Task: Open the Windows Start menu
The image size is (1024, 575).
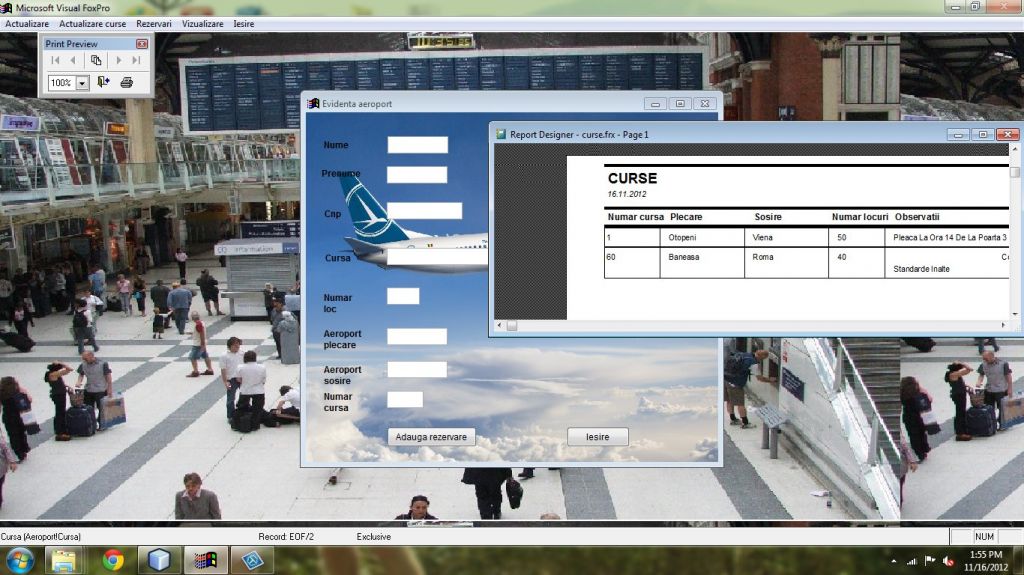Action: pyautogui.click(x=19, y=560)
